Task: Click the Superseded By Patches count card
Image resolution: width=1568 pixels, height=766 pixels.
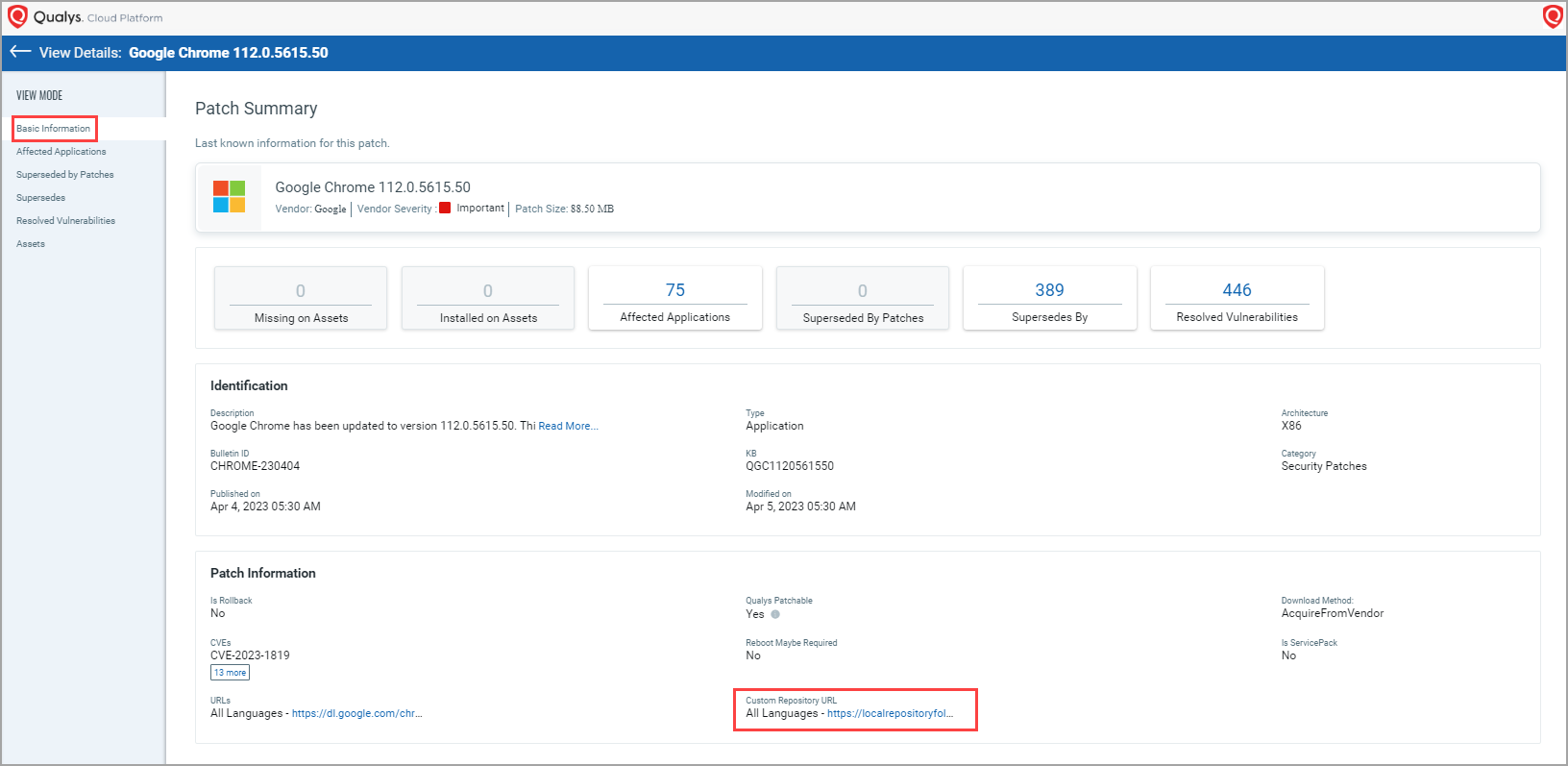Action: point(863,298)
